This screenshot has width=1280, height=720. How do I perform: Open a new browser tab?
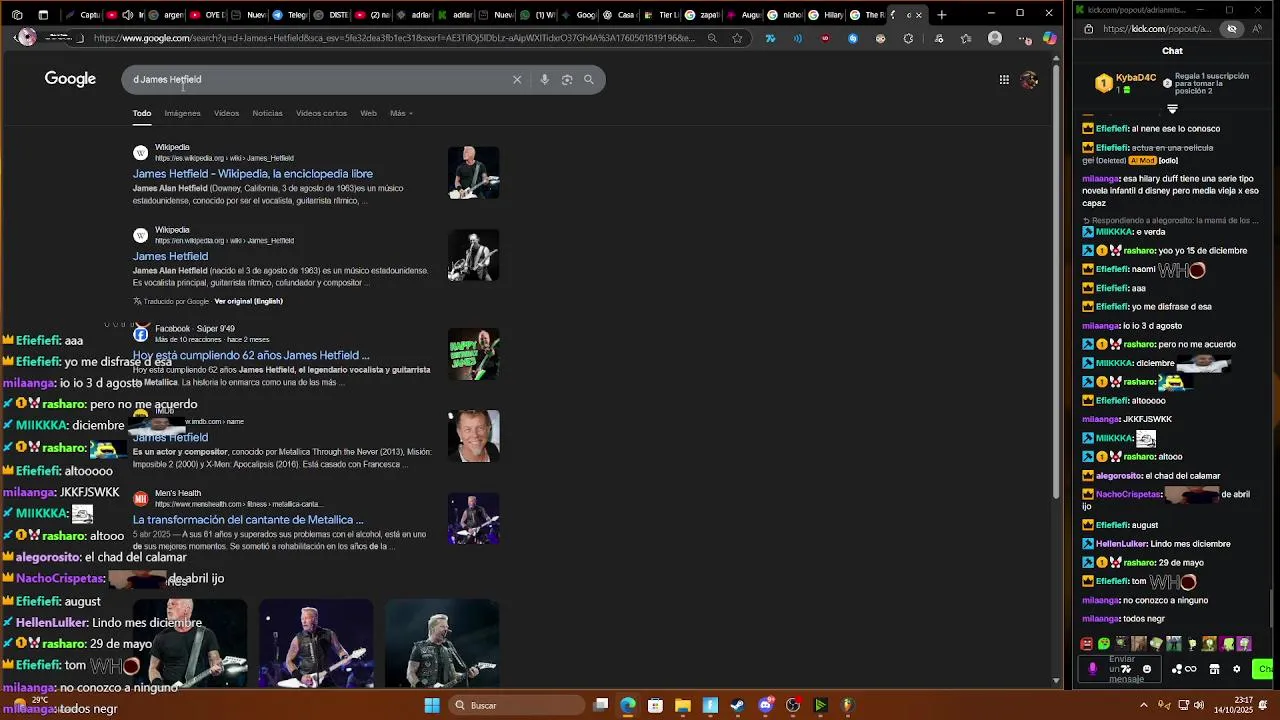(941, 14)
